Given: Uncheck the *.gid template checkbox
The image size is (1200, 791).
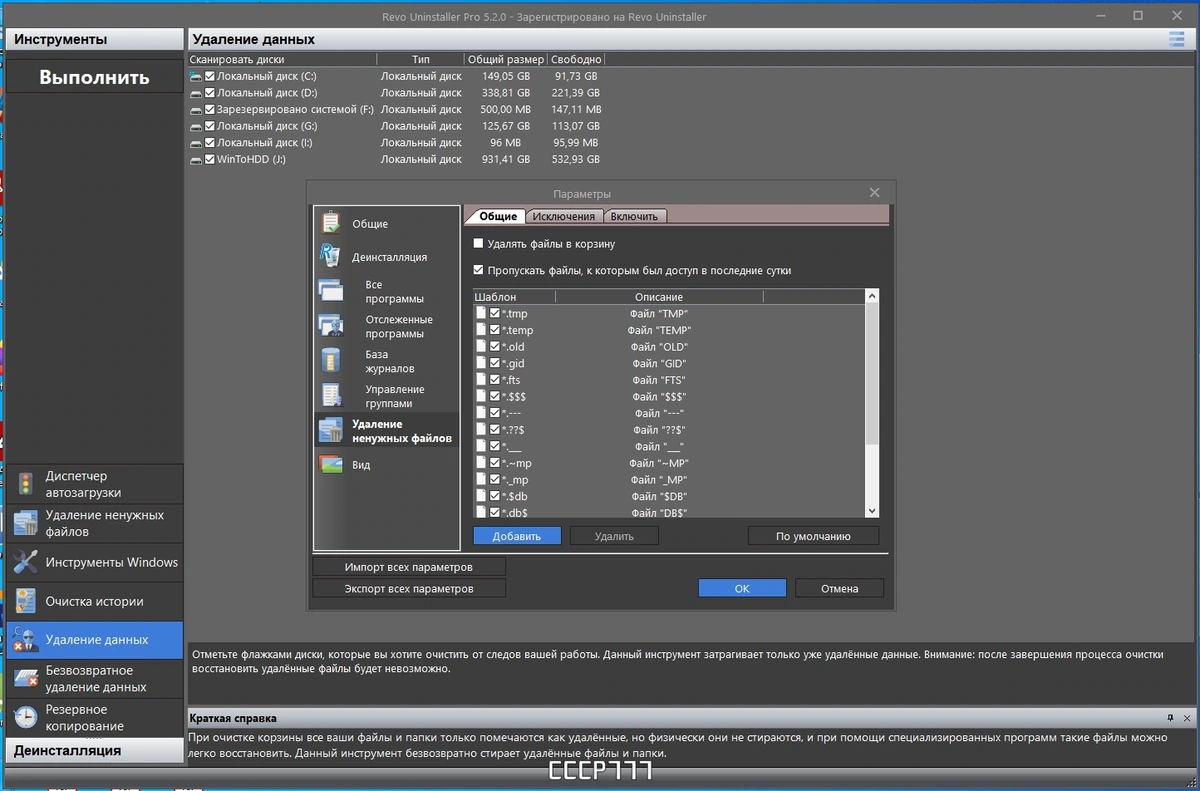Looking at the screenshot, I should (x=495, y=363).
